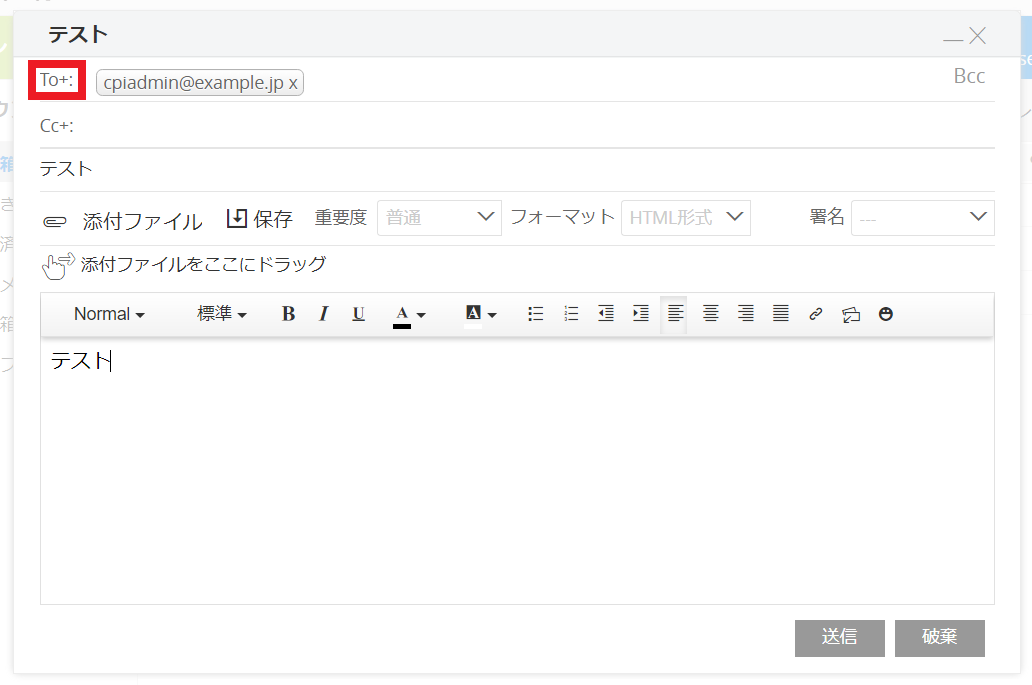Open the 重要度 priority dropdown
Image resolution: width=1032 pixels, height=685 pixels.
click(x=439, y=217)
